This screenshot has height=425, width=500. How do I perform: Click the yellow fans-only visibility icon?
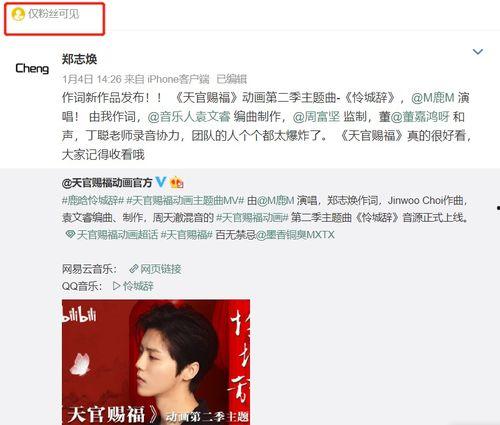coord(18,14)
